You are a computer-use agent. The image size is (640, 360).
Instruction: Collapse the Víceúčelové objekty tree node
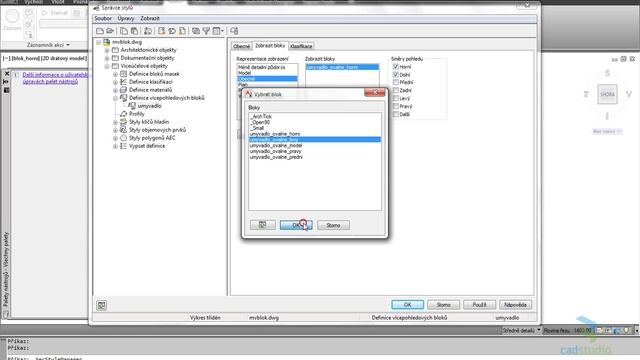[x=107, y=66]
